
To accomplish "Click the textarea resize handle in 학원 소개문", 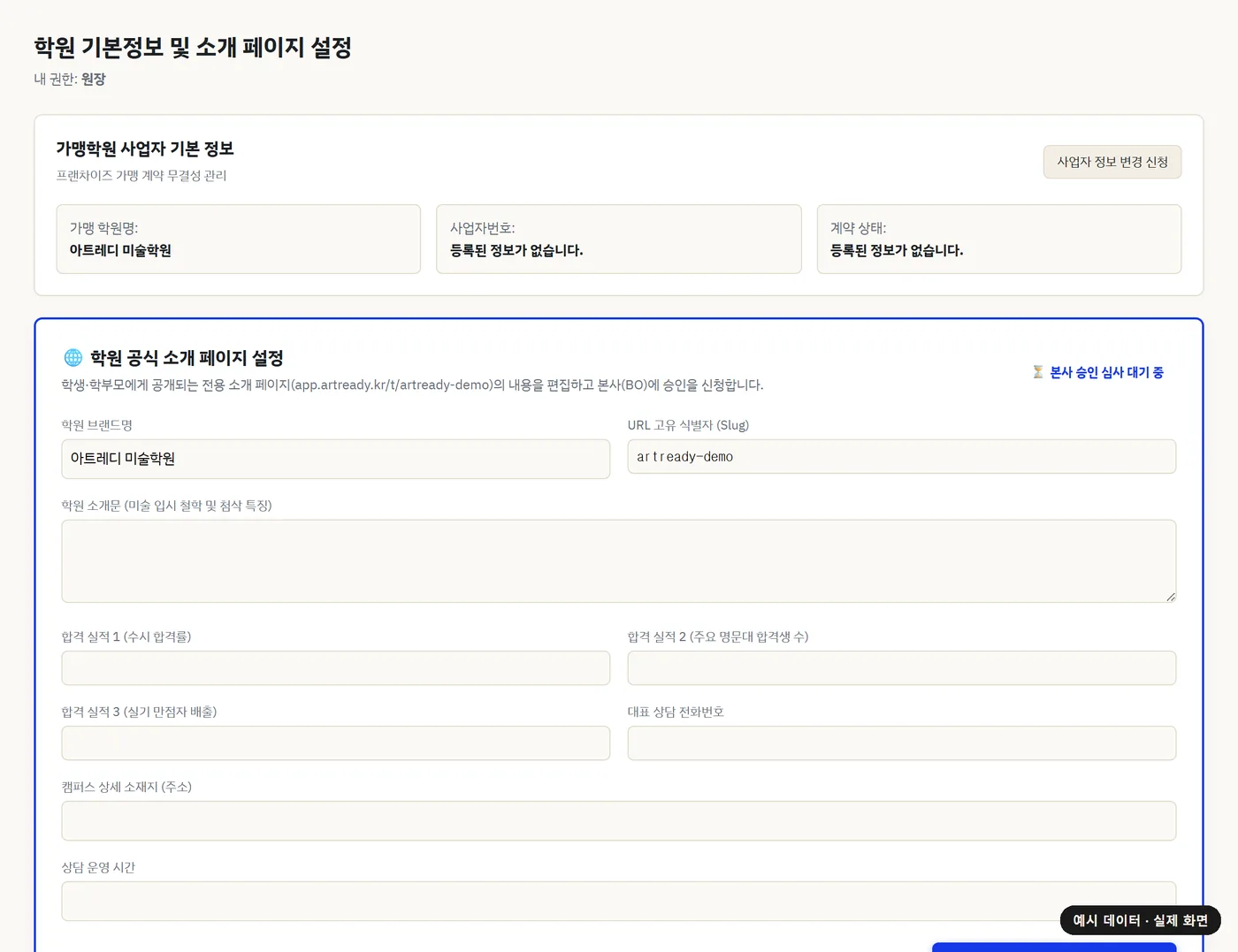I will pos(1170,597).
